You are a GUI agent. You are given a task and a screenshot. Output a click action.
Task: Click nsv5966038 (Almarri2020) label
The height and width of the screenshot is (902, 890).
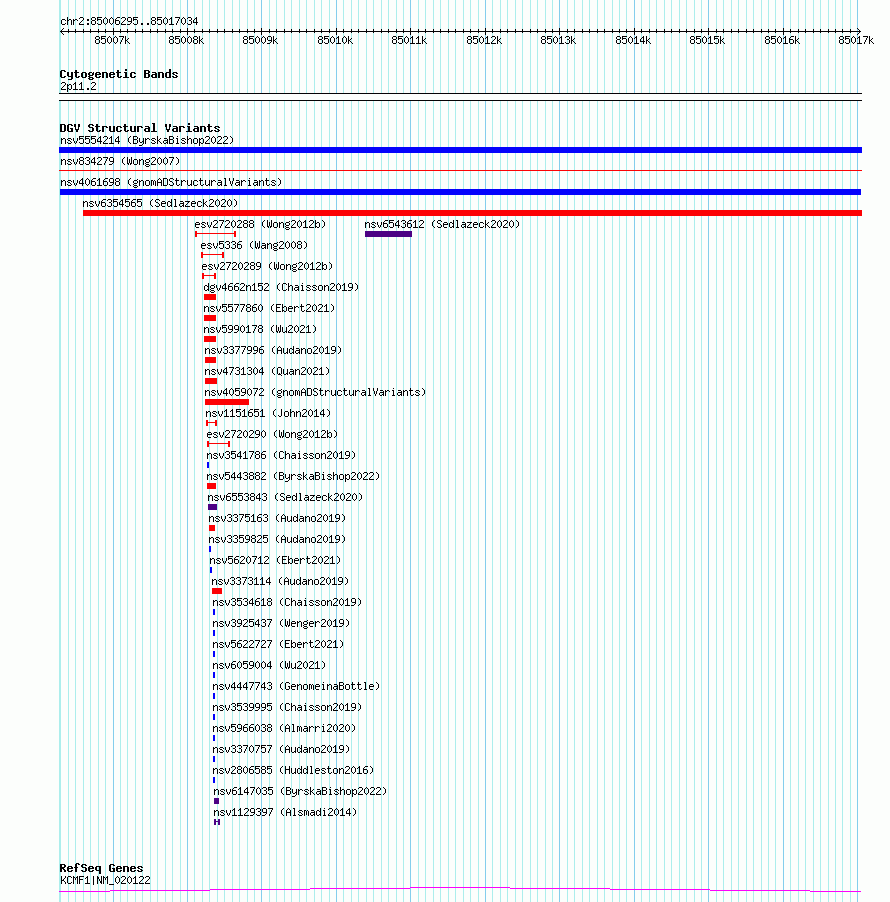tap(284, 728)
